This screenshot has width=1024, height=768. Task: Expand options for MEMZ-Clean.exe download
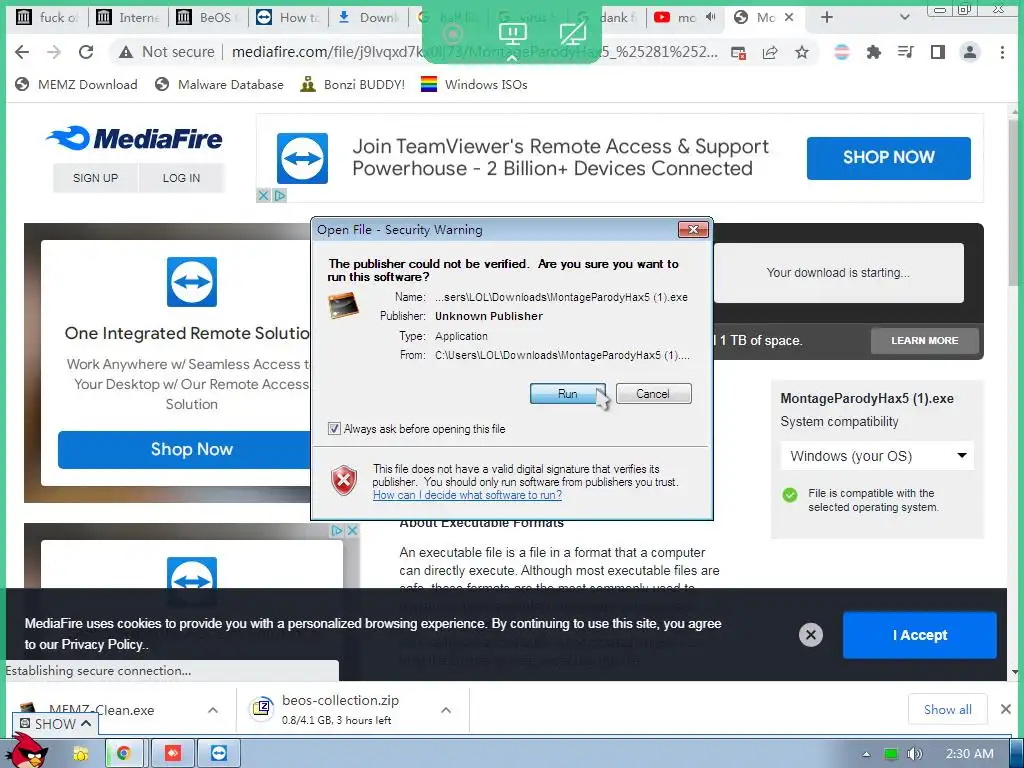(x=213, y=710)
